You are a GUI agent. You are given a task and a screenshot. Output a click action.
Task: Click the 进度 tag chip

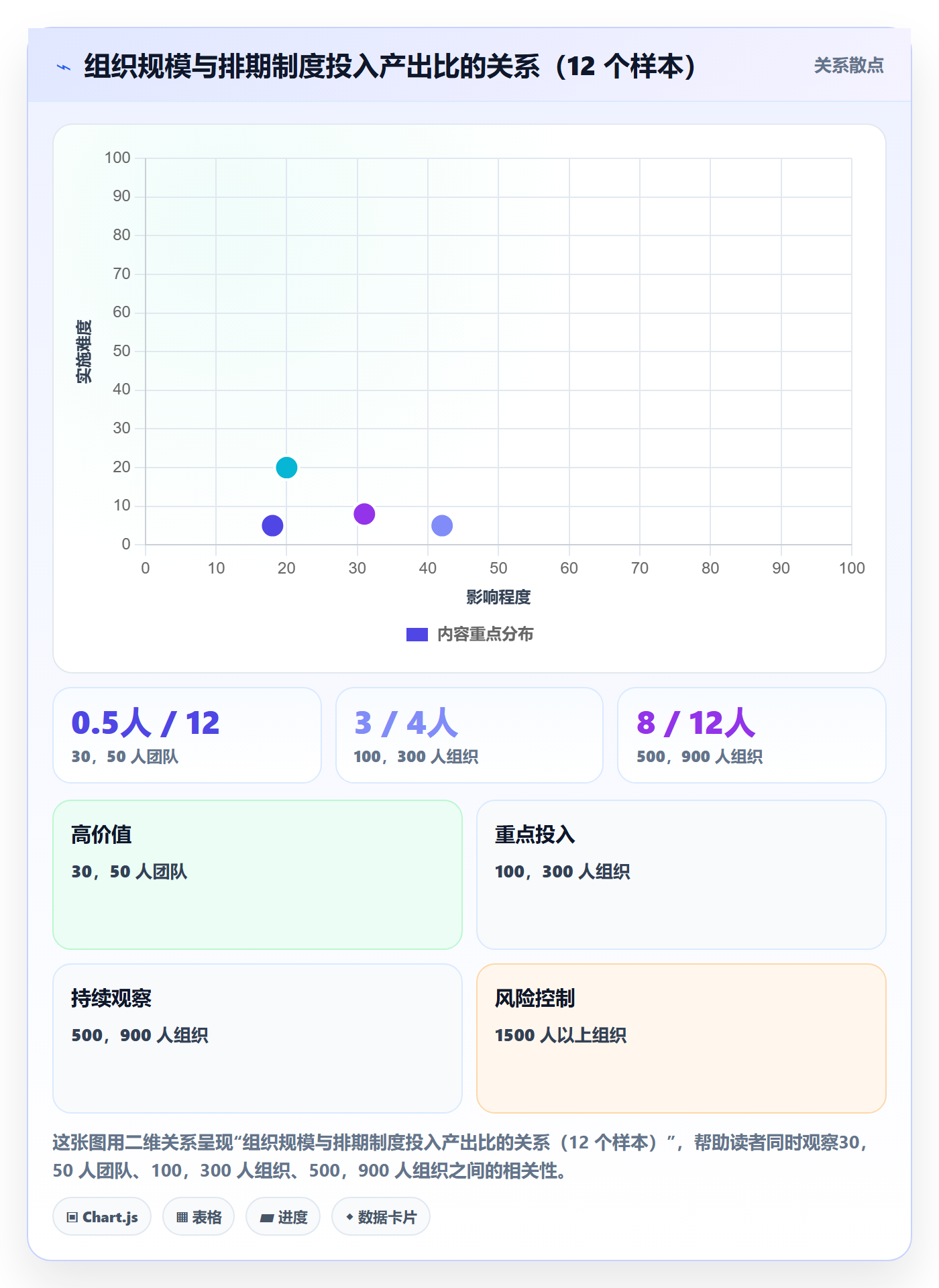283,1217
